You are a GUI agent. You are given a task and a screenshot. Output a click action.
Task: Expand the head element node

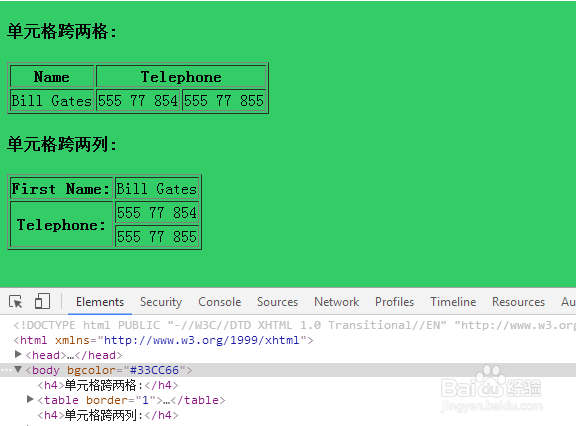(18, 354)
